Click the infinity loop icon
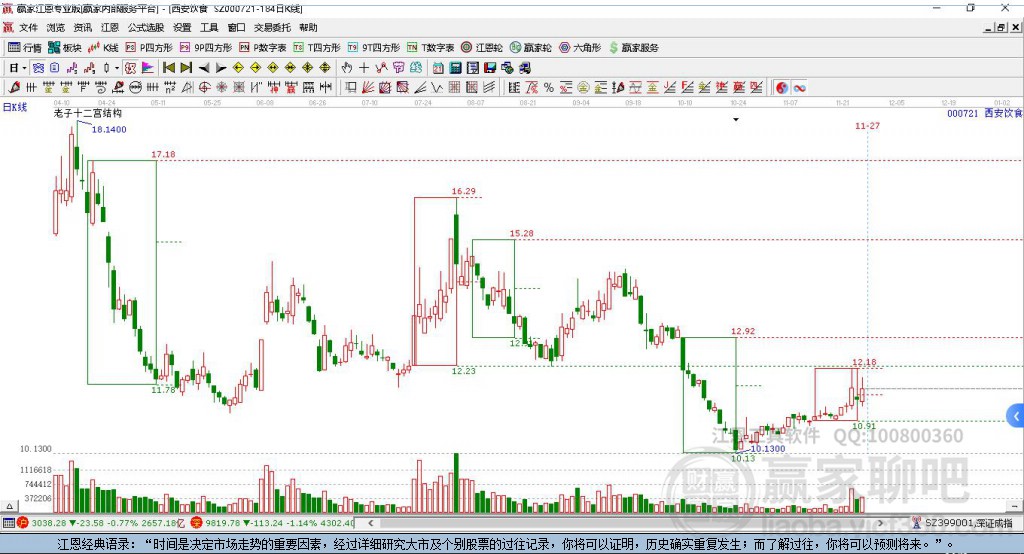This screenshot has width=1024, height=554. (x=799, y=88)
